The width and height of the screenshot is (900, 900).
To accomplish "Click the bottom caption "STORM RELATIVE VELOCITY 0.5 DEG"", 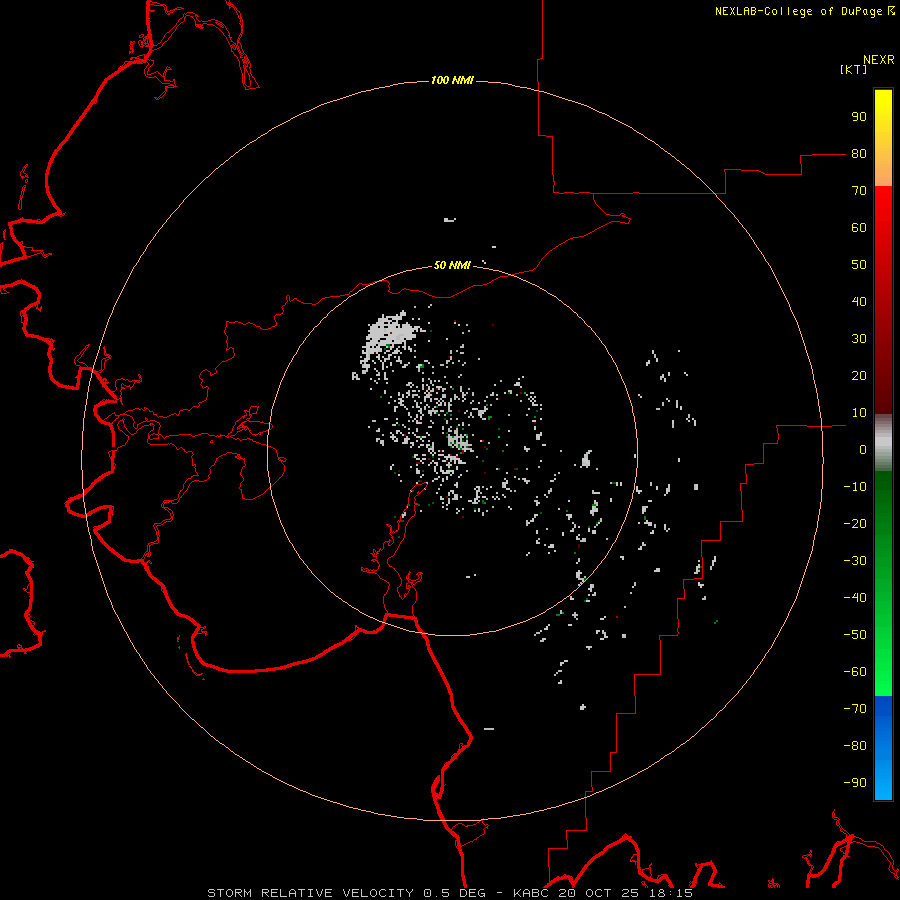I will pos(346,893).
